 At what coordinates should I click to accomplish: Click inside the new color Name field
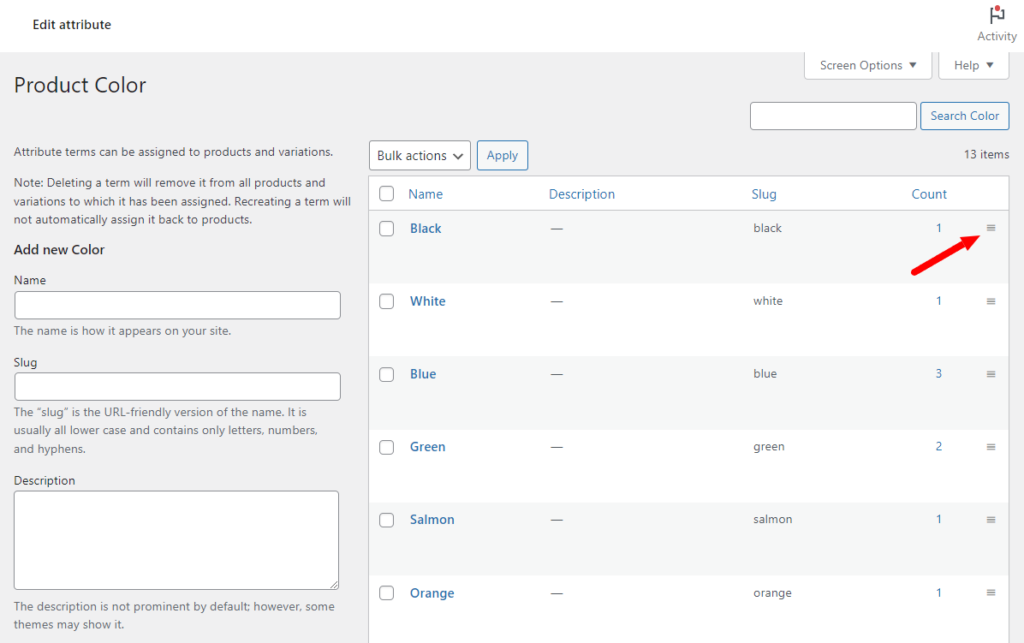coord(177,304)
